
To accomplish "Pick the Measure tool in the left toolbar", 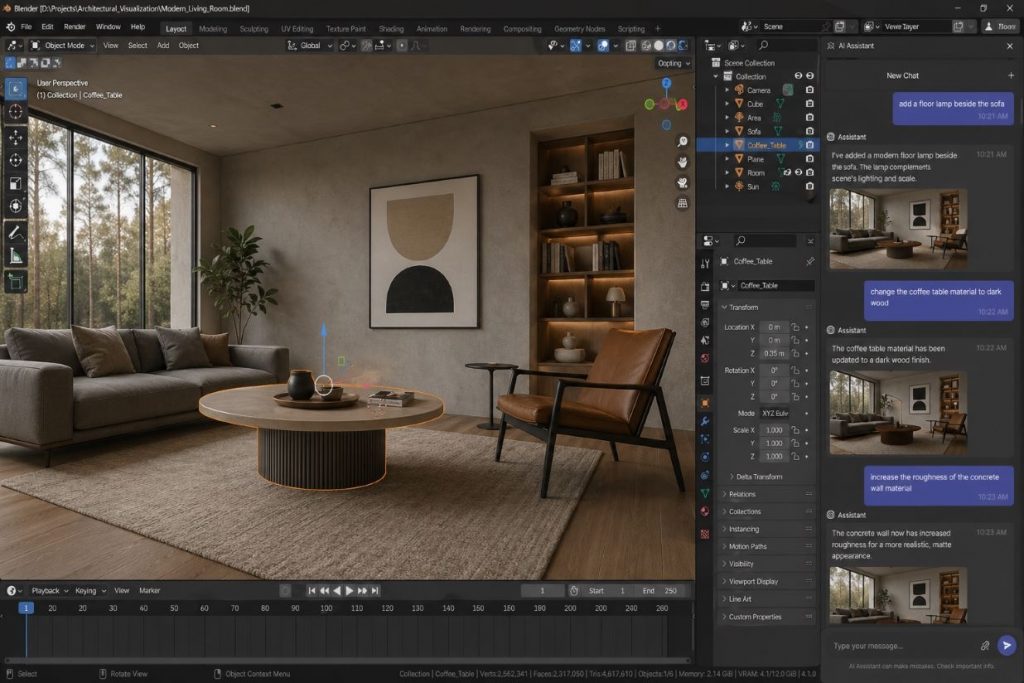I will (16, 257).
